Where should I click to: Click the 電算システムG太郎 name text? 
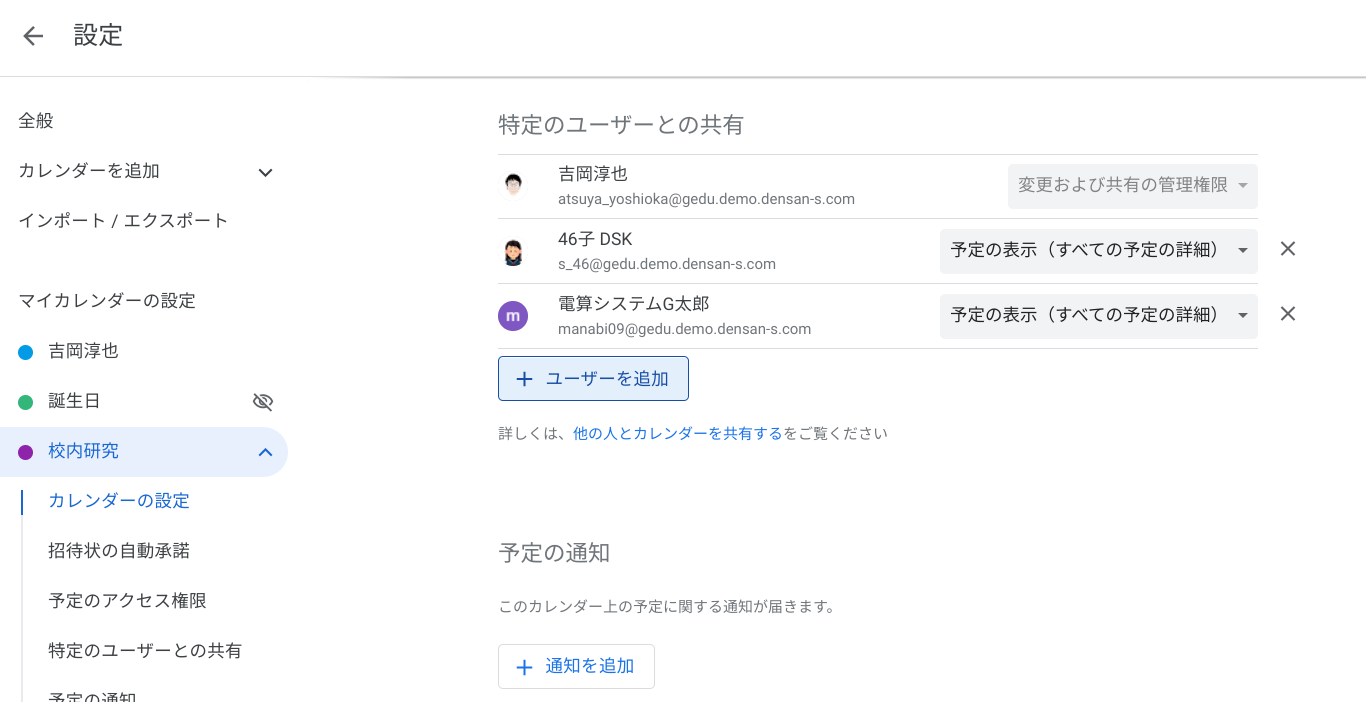click(633, 304)
